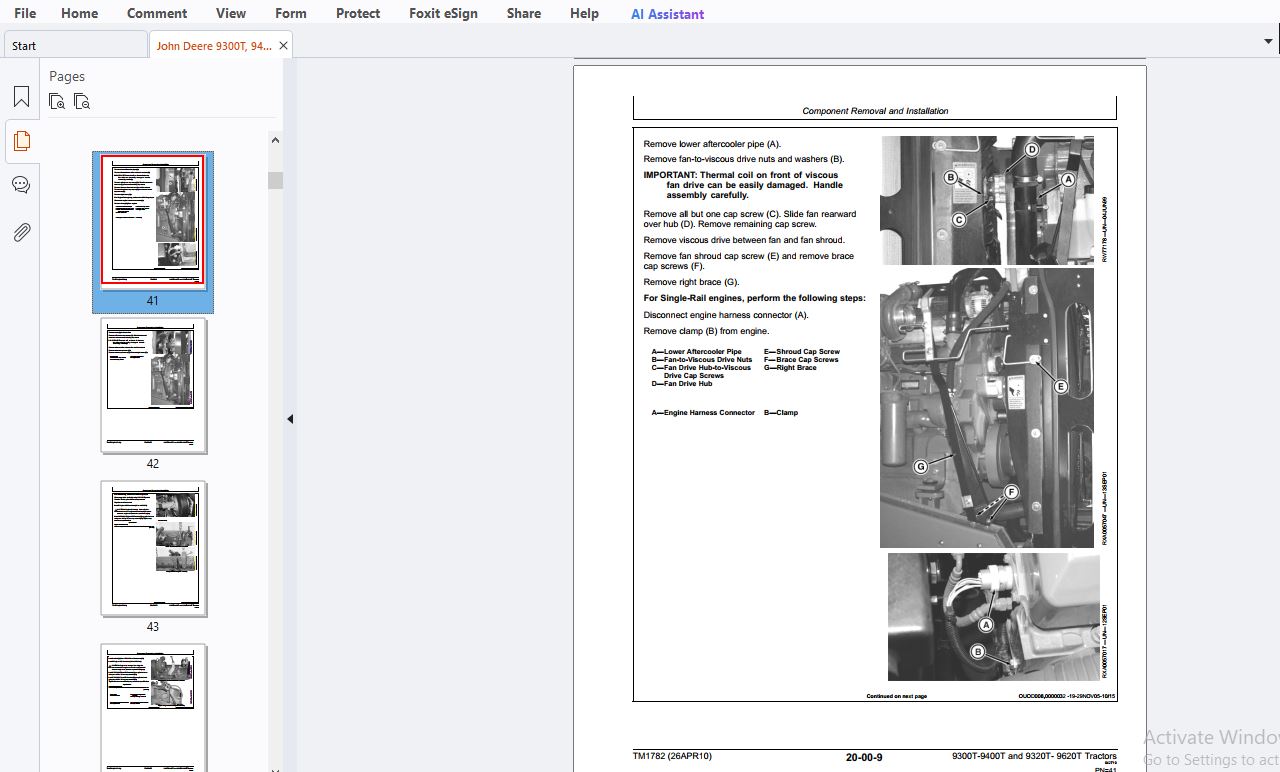Click the enlarge page thumbnails icon
The height and width of the screenshot is (772, 1280).
click(x=57, y=101)
